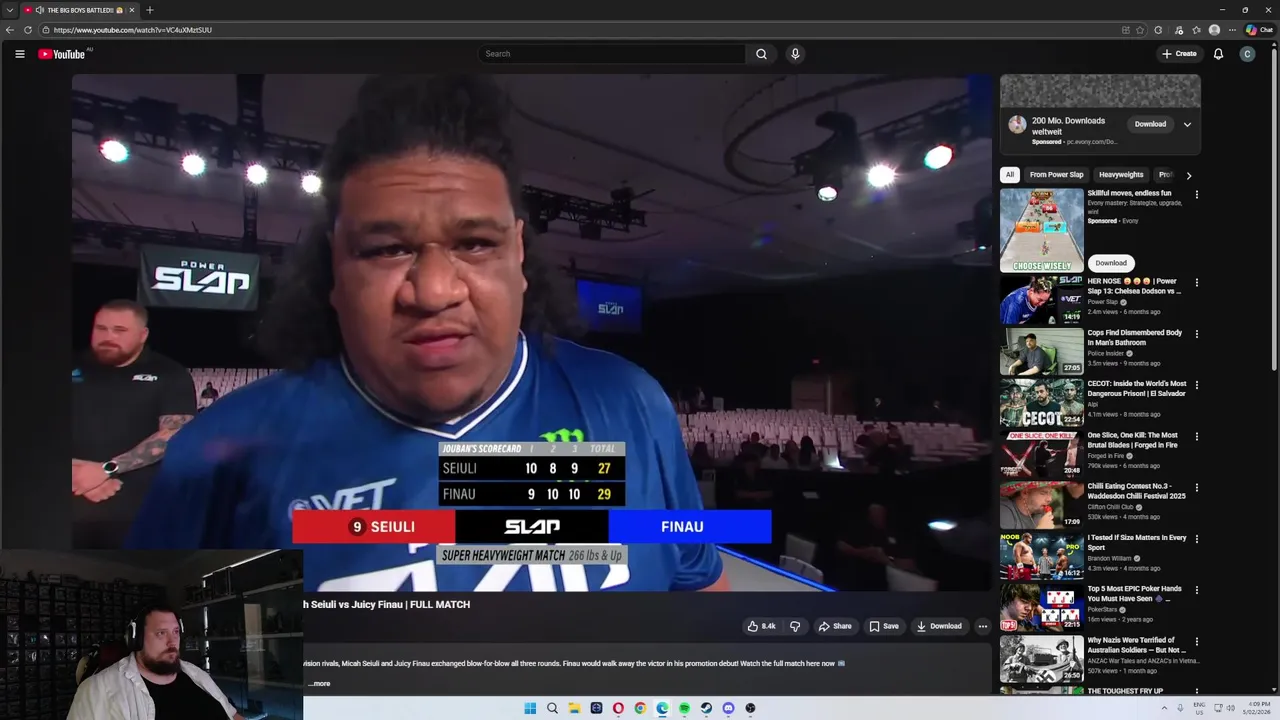1280x720 pixels.
Task: Open Steam from taskbar
Action: [706, 708]
